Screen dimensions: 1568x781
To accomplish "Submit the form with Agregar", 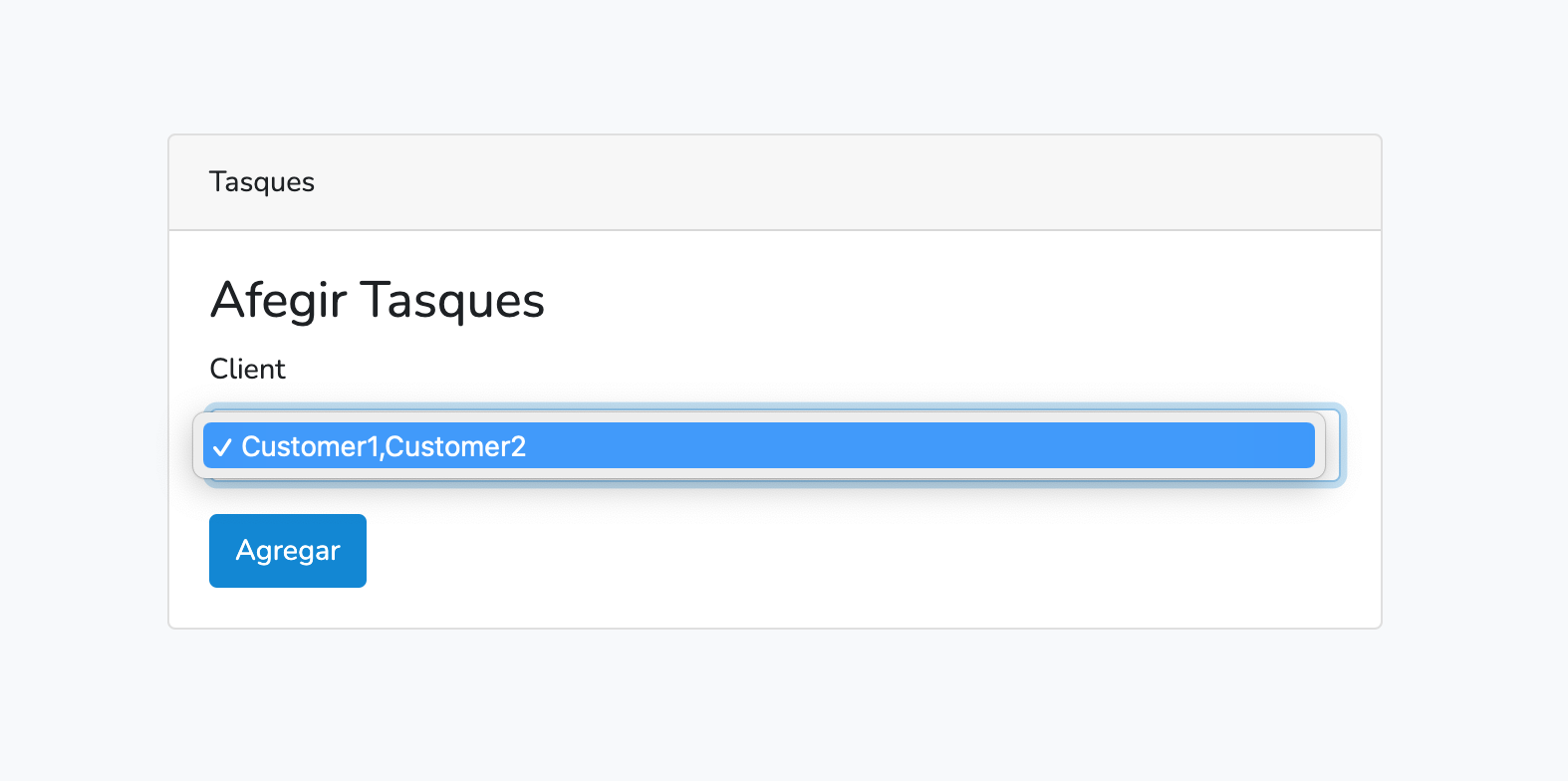I will [288, 551].
